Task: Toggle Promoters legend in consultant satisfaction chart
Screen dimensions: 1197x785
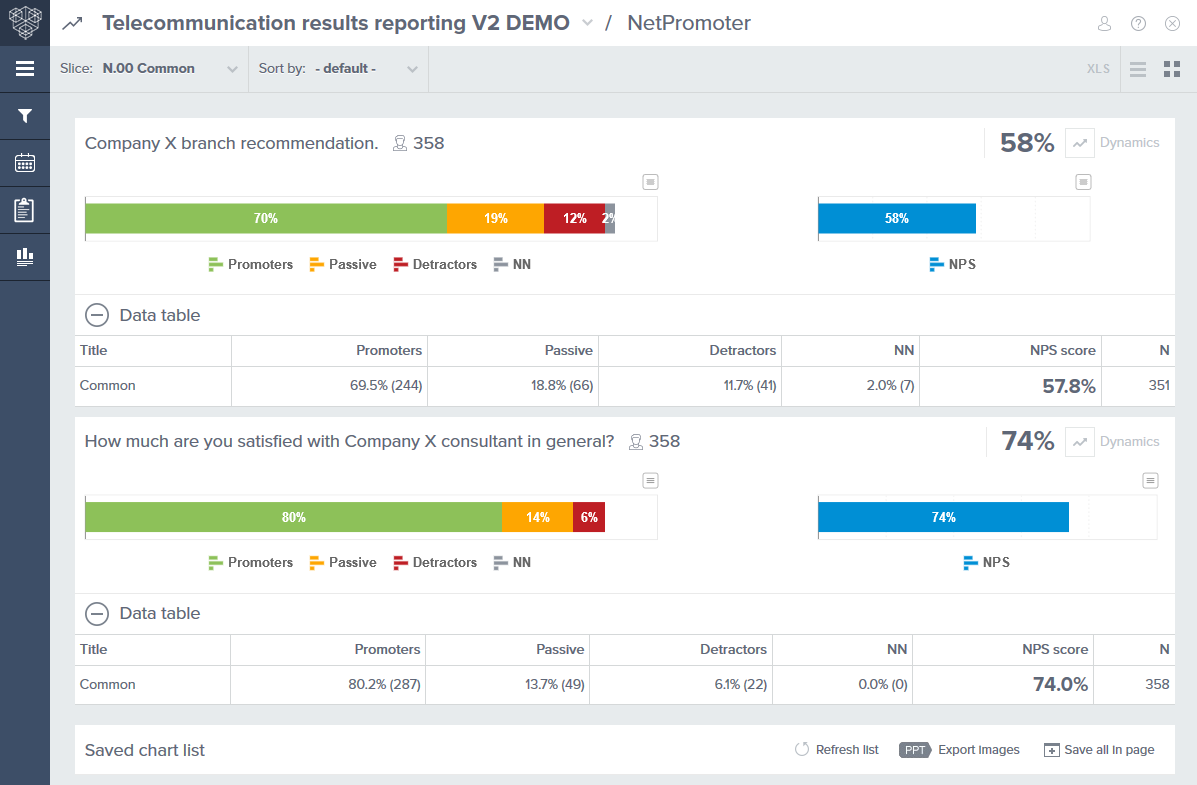Action: tap(250, 563)
